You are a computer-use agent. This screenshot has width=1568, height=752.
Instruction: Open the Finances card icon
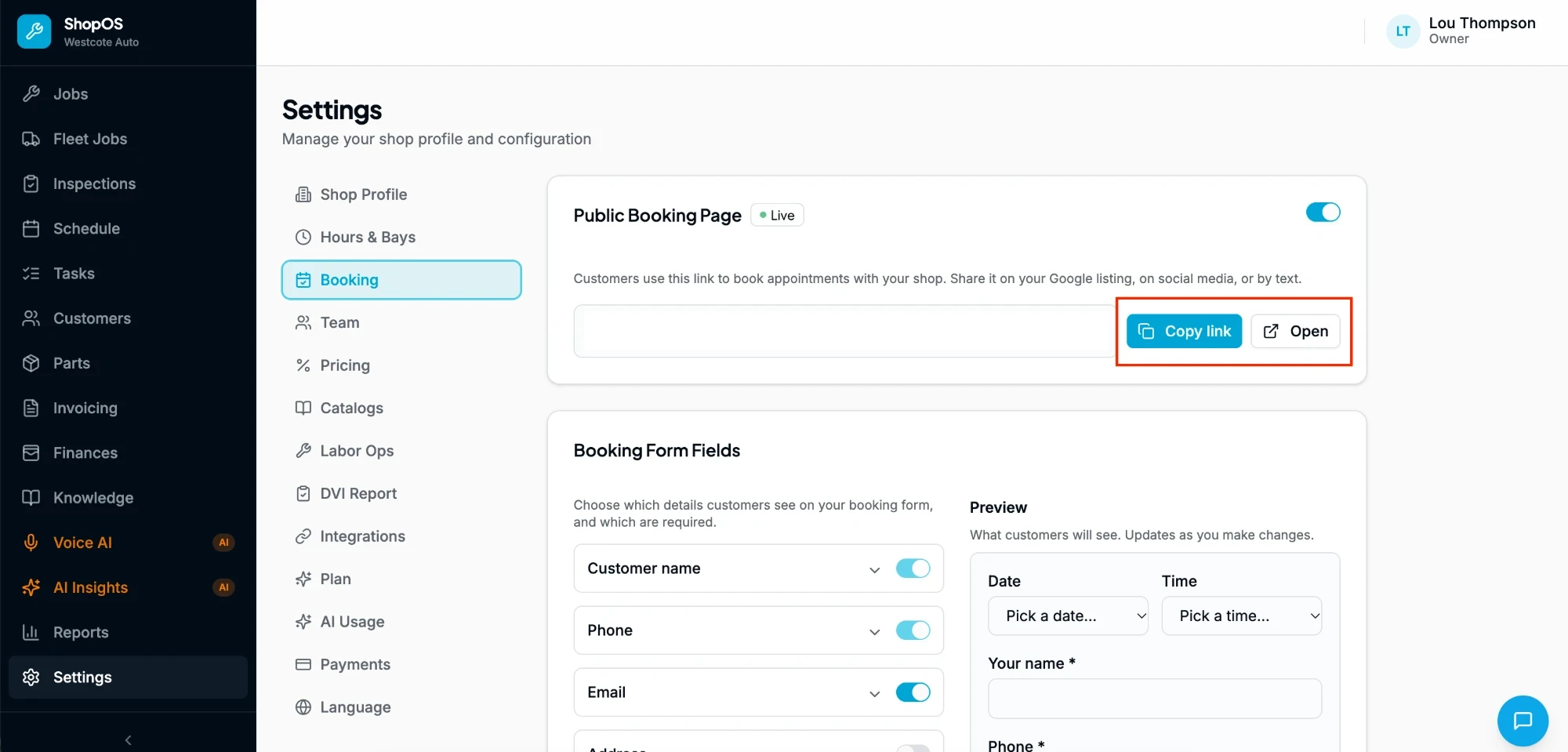[31, 452]
